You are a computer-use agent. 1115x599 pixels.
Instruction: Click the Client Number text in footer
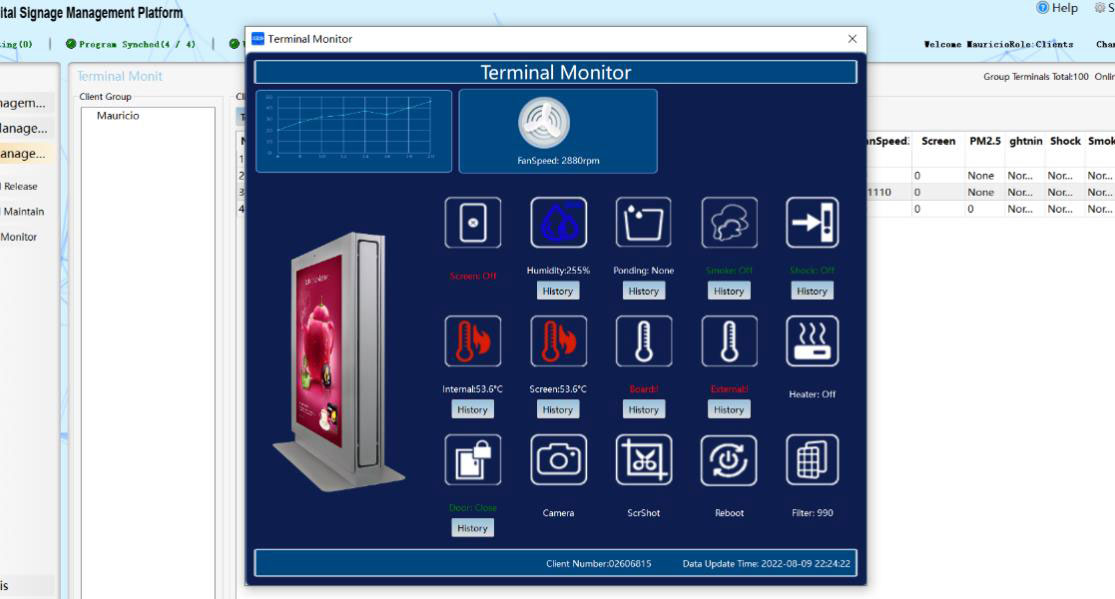tap(599, 563)
